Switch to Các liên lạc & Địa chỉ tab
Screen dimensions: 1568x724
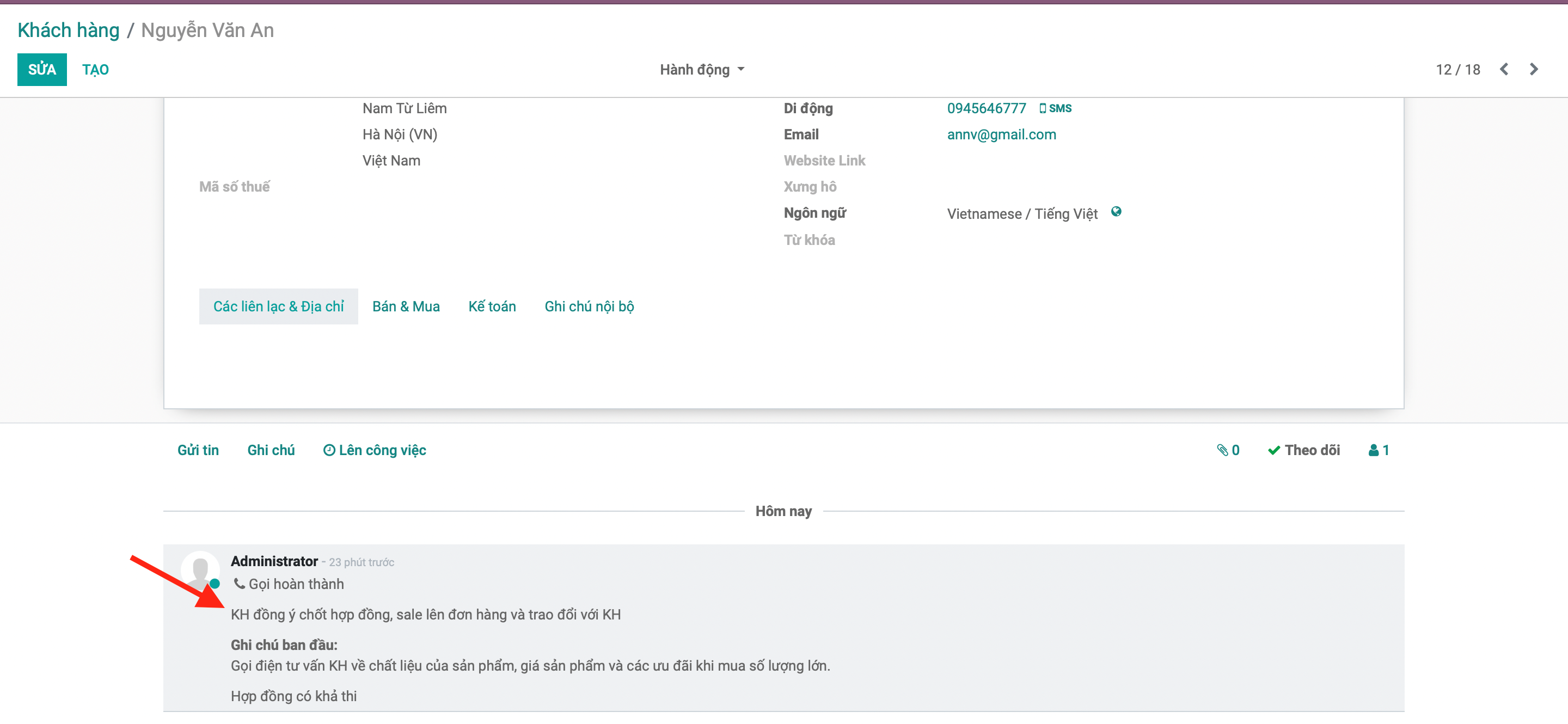click(x=278, y=306)
